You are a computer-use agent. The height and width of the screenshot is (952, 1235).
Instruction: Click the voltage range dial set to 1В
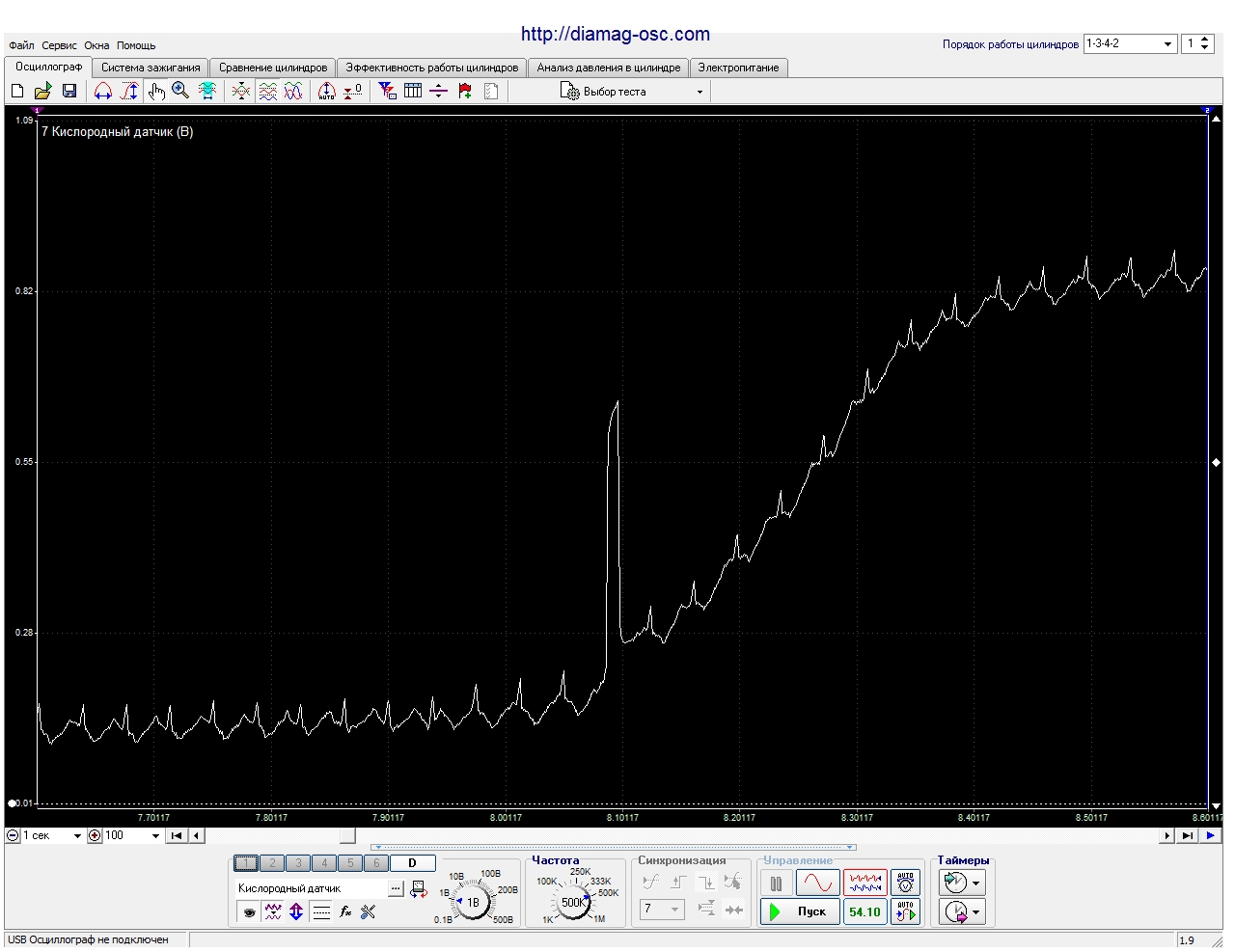[473, 903]
